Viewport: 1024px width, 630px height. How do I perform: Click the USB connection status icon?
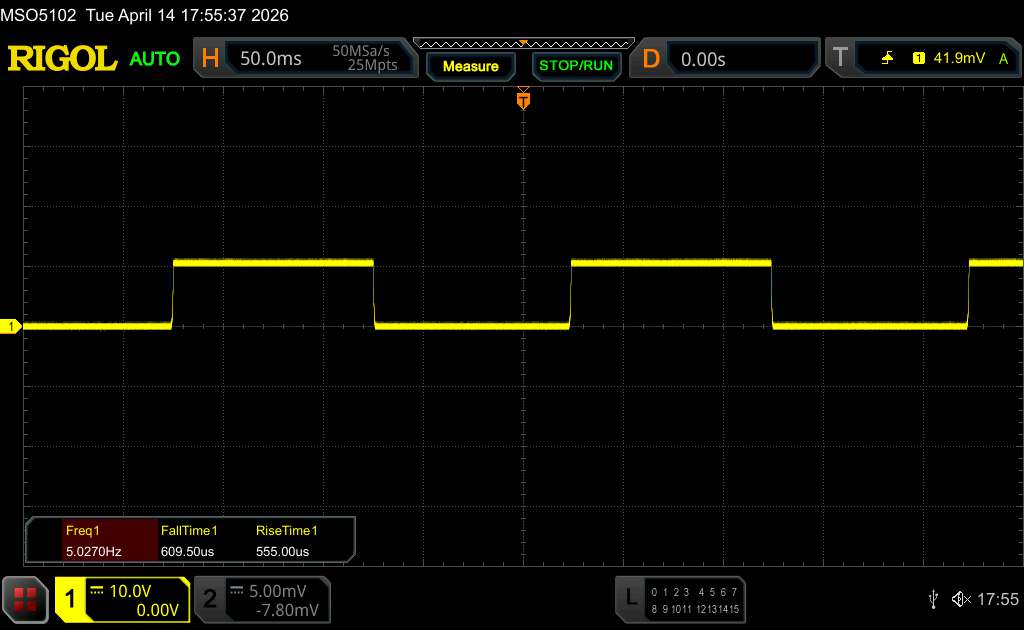(x=933, y=599)
